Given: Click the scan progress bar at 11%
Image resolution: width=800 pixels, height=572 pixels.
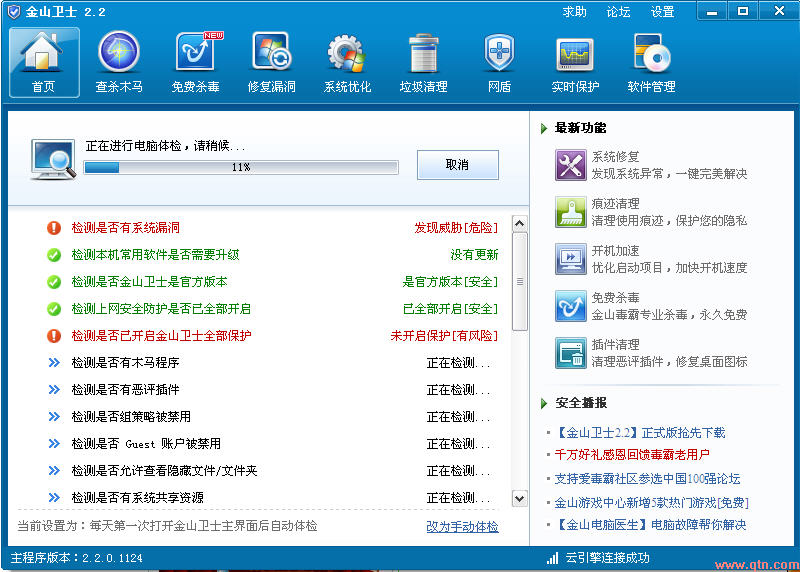Looking at the screenshot, I should tap(240, 167).
